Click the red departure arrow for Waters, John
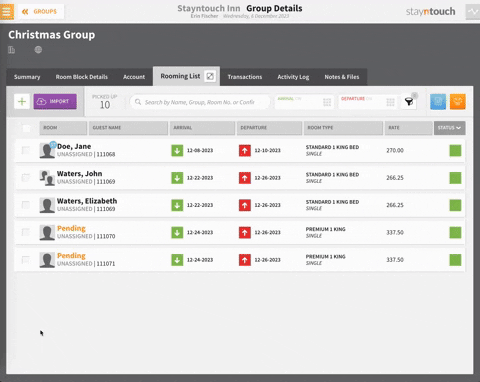Screen dimensions: 480x382 (245, 178)
